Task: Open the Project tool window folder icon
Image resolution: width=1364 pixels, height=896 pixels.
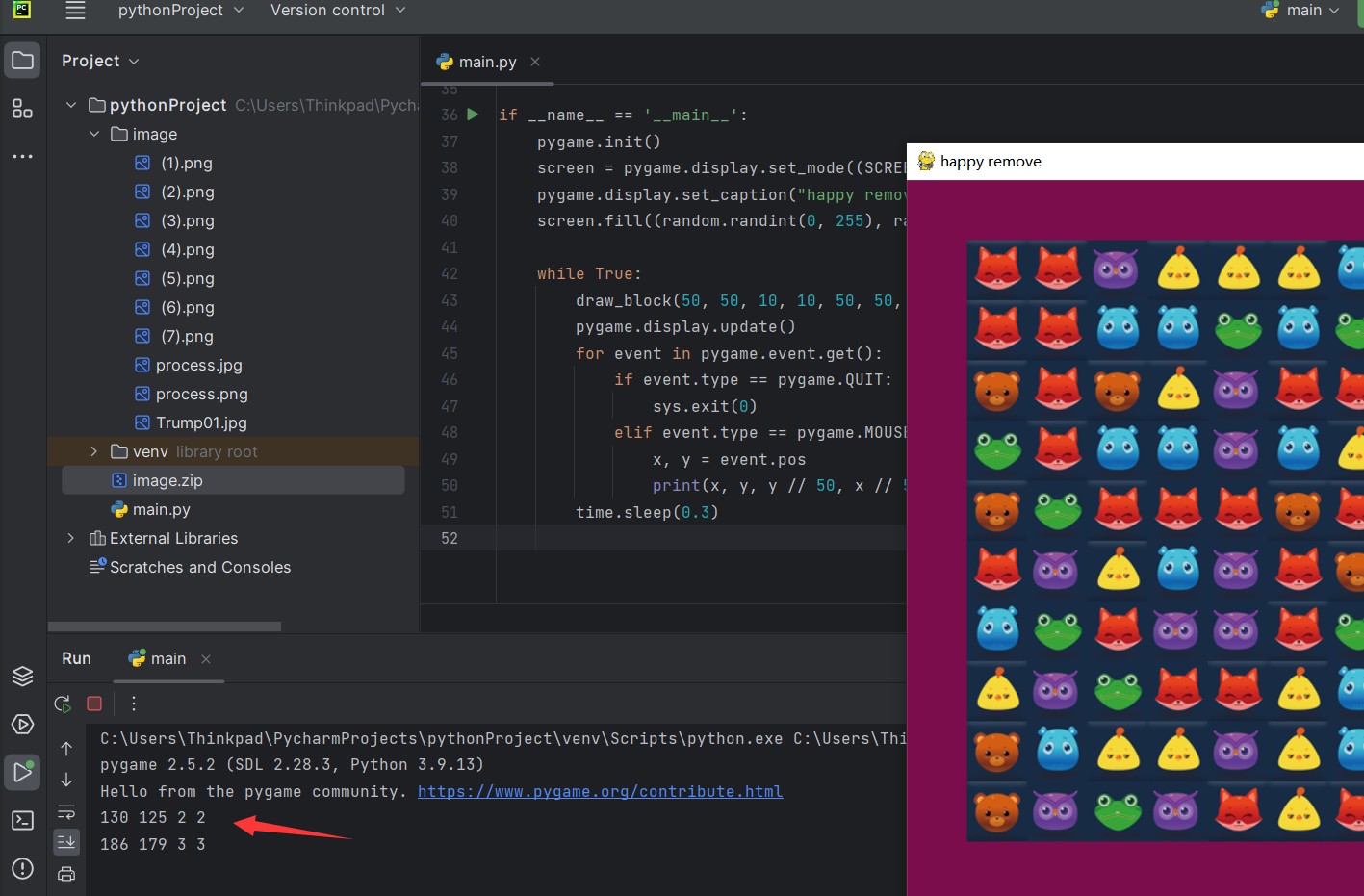Action: click(22, 61)
